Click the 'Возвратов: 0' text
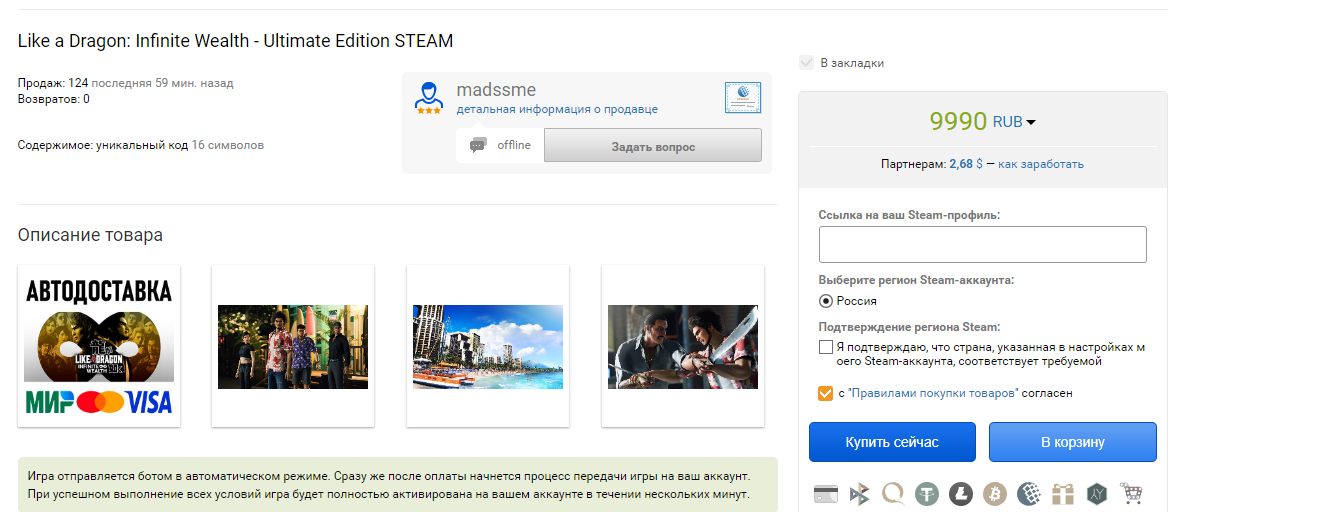 54,99
